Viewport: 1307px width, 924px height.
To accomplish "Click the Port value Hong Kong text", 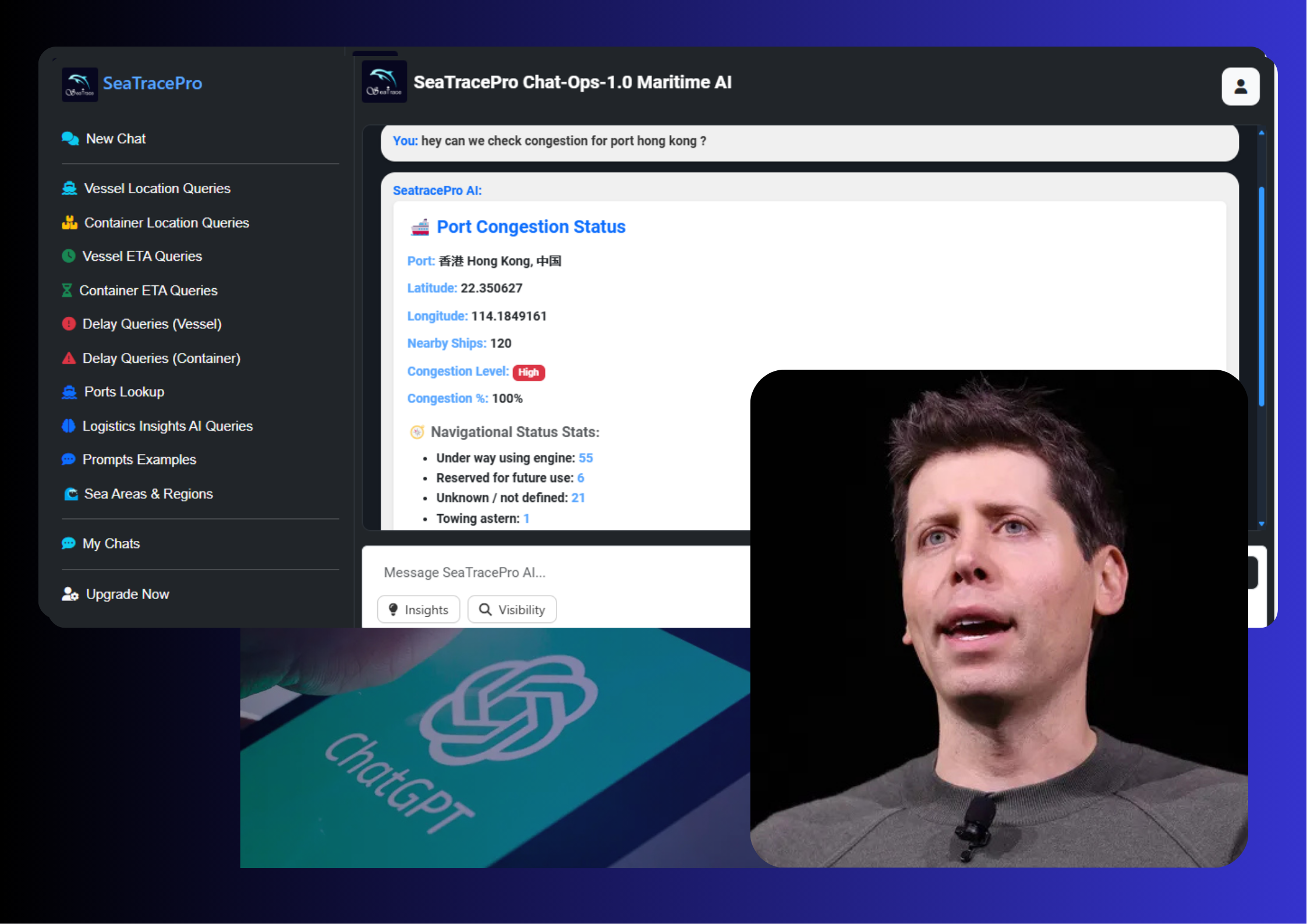I will [500, 261].
